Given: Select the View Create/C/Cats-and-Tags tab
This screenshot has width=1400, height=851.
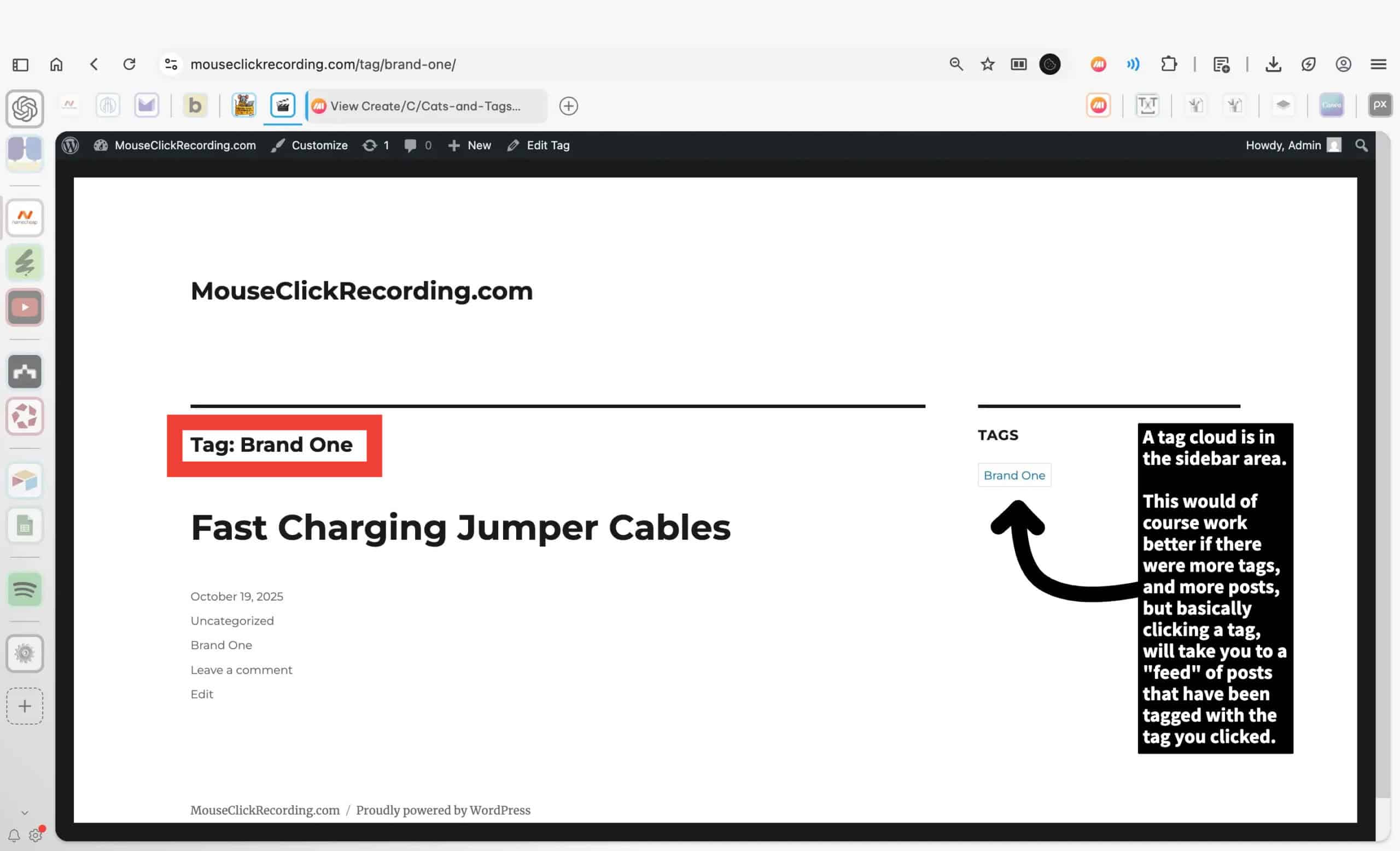Looking at the screenshot, I should pos(425,106).
